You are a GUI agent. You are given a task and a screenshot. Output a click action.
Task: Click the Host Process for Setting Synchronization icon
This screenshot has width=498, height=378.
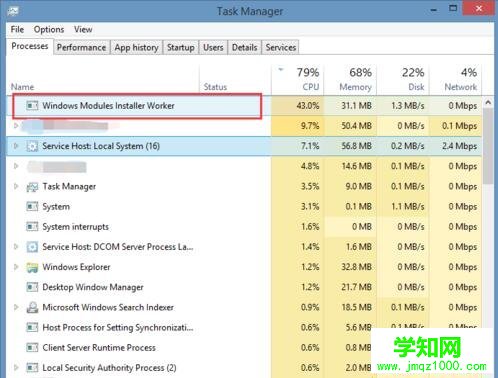click(32, 327)
